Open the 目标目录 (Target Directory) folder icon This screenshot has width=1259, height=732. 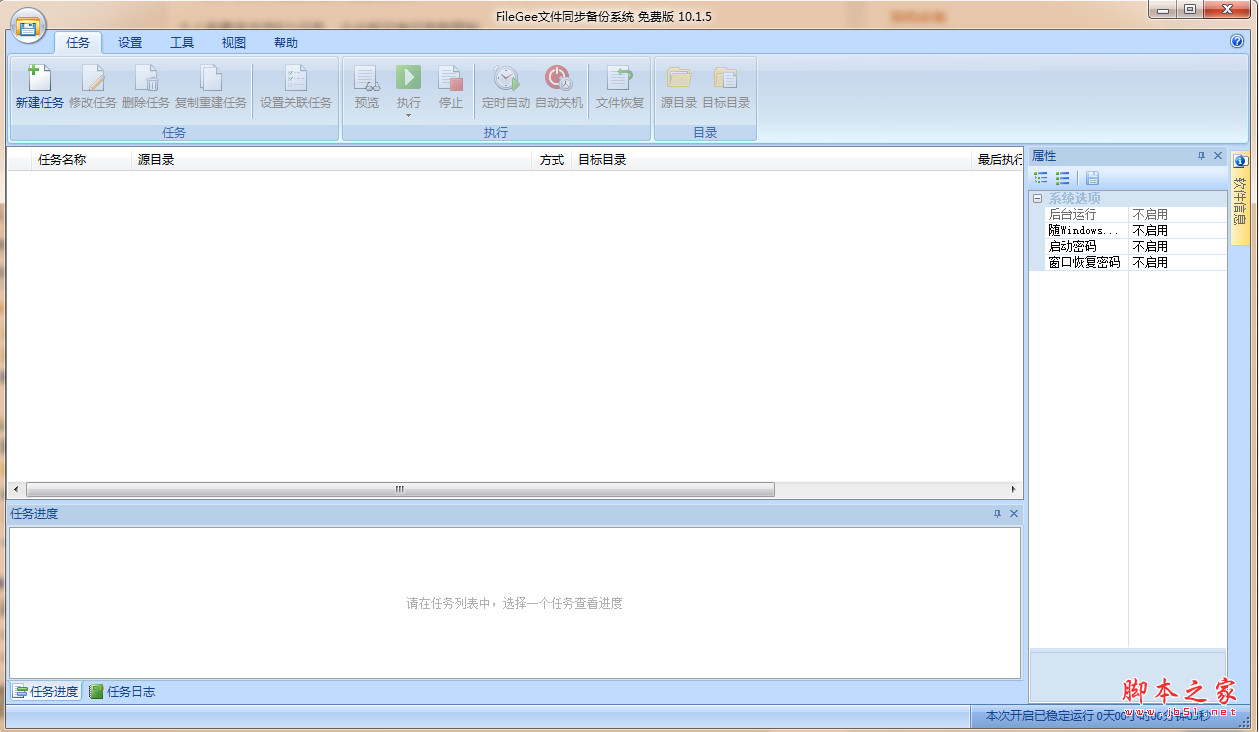coord(726,79)
